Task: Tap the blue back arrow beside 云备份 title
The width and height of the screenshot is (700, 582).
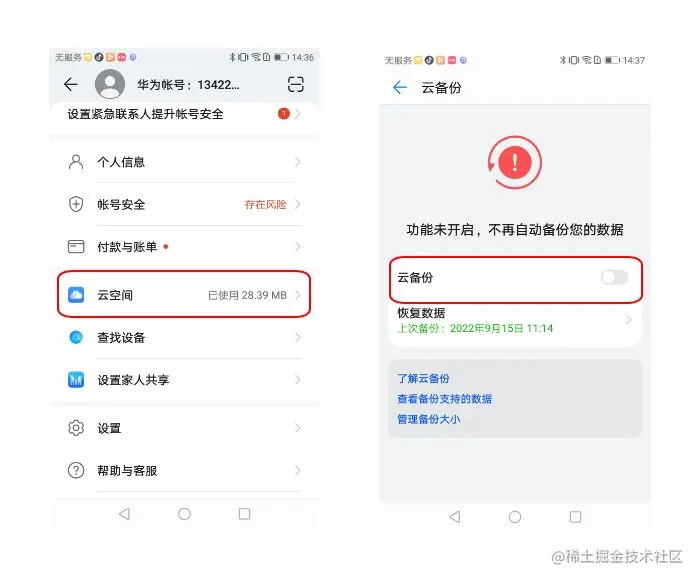Action: pos(400,87)
